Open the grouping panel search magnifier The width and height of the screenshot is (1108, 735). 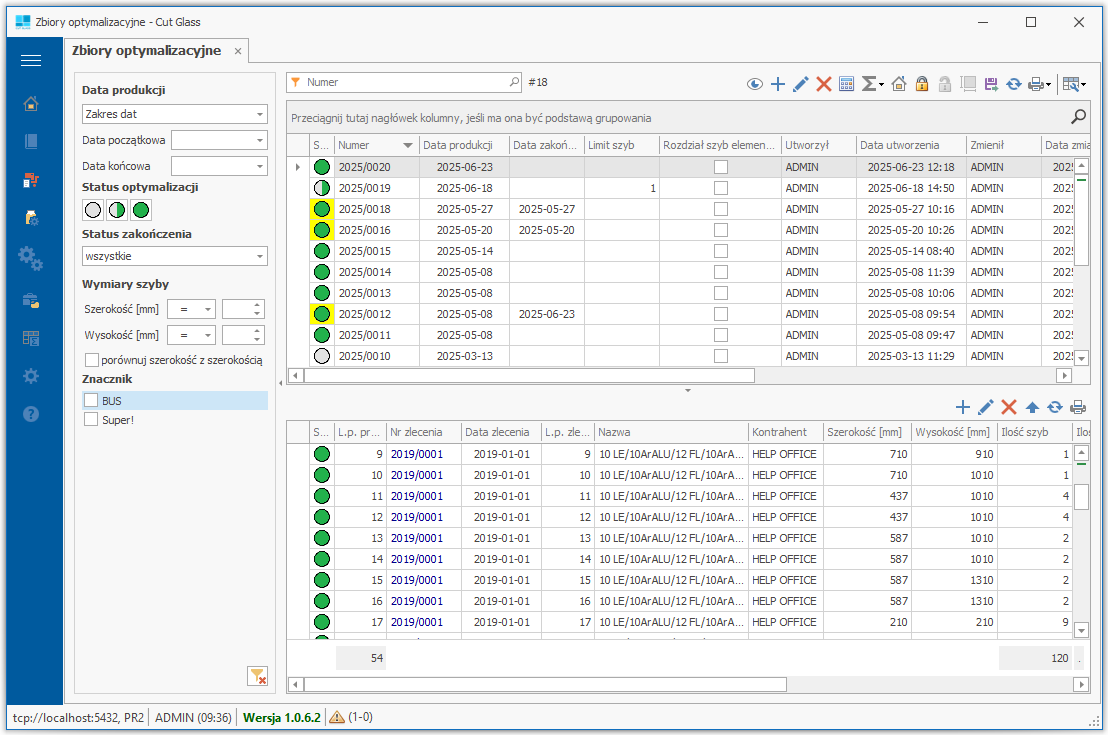pyautogui.click(x=1078, y=117)
